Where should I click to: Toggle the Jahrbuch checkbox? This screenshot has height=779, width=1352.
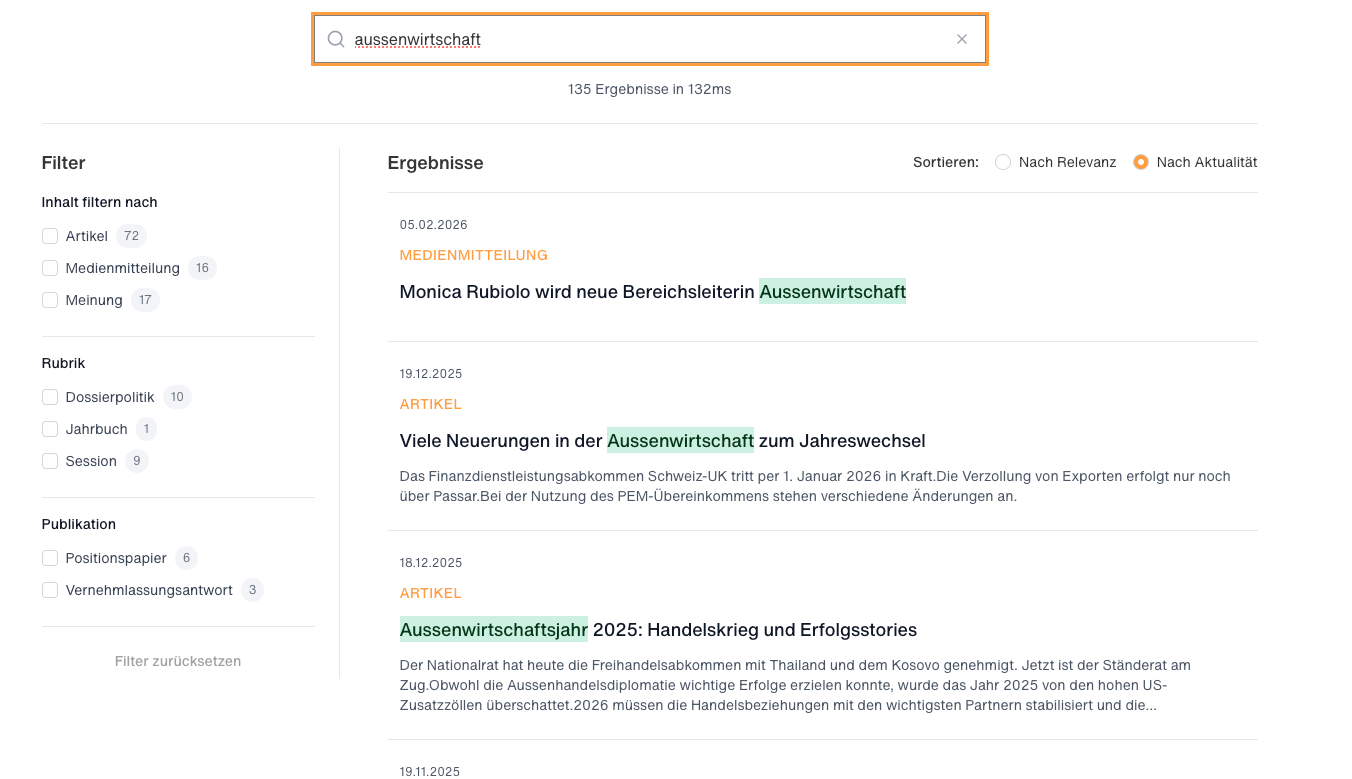[x=50, y=429]
